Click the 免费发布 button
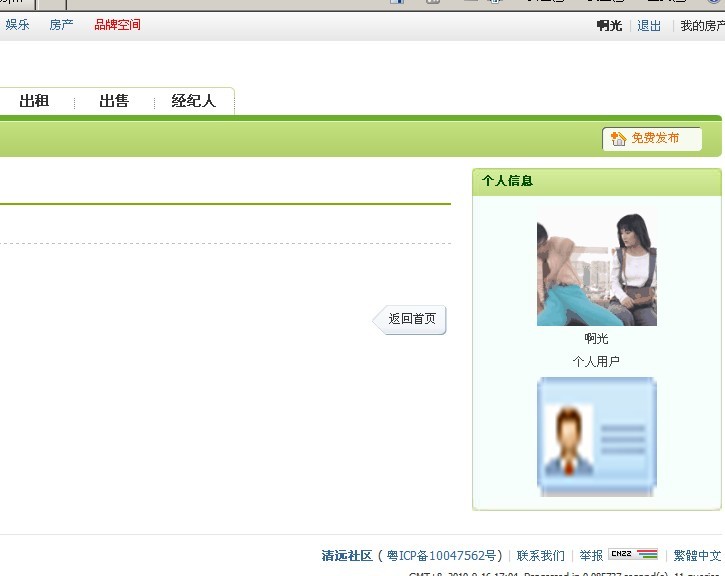725x576 pixels. (x=652, y=138)
